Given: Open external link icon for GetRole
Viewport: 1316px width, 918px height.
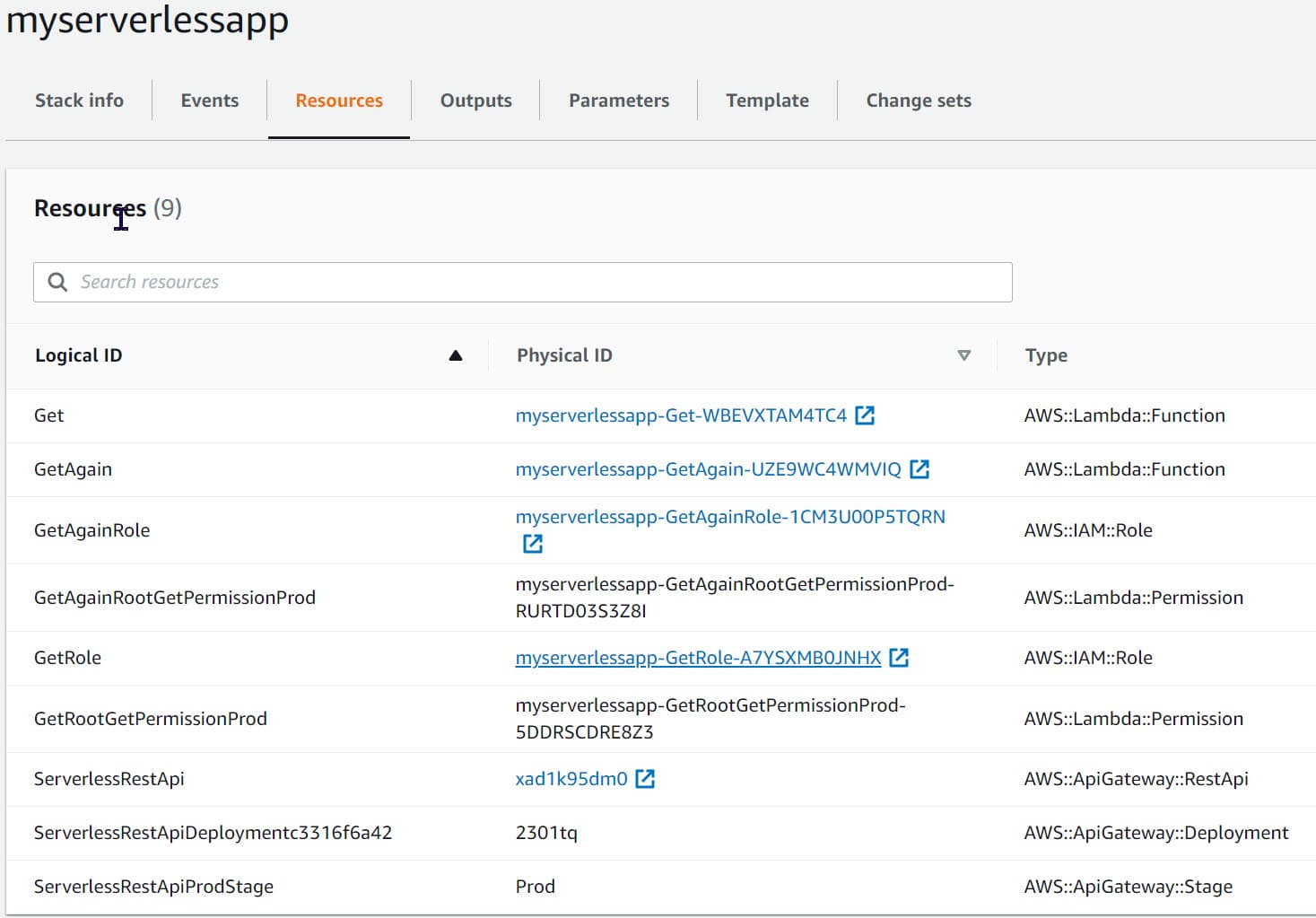Looking at the screenshot, I should coord(899,658).
